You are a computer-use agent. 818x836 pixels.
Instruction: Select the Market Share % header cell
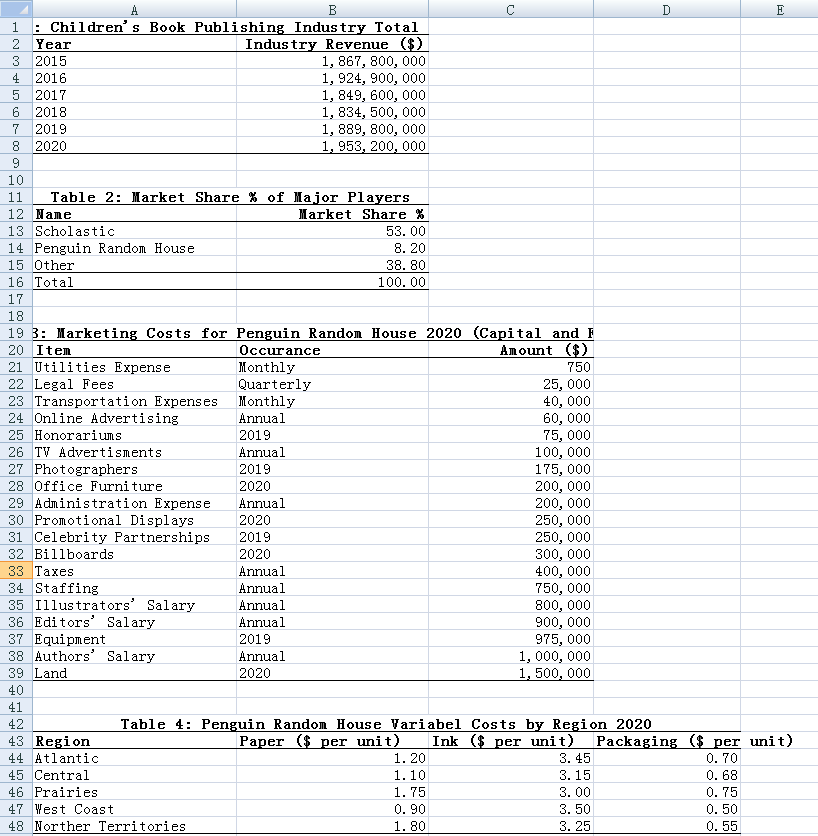pos(332,214)
